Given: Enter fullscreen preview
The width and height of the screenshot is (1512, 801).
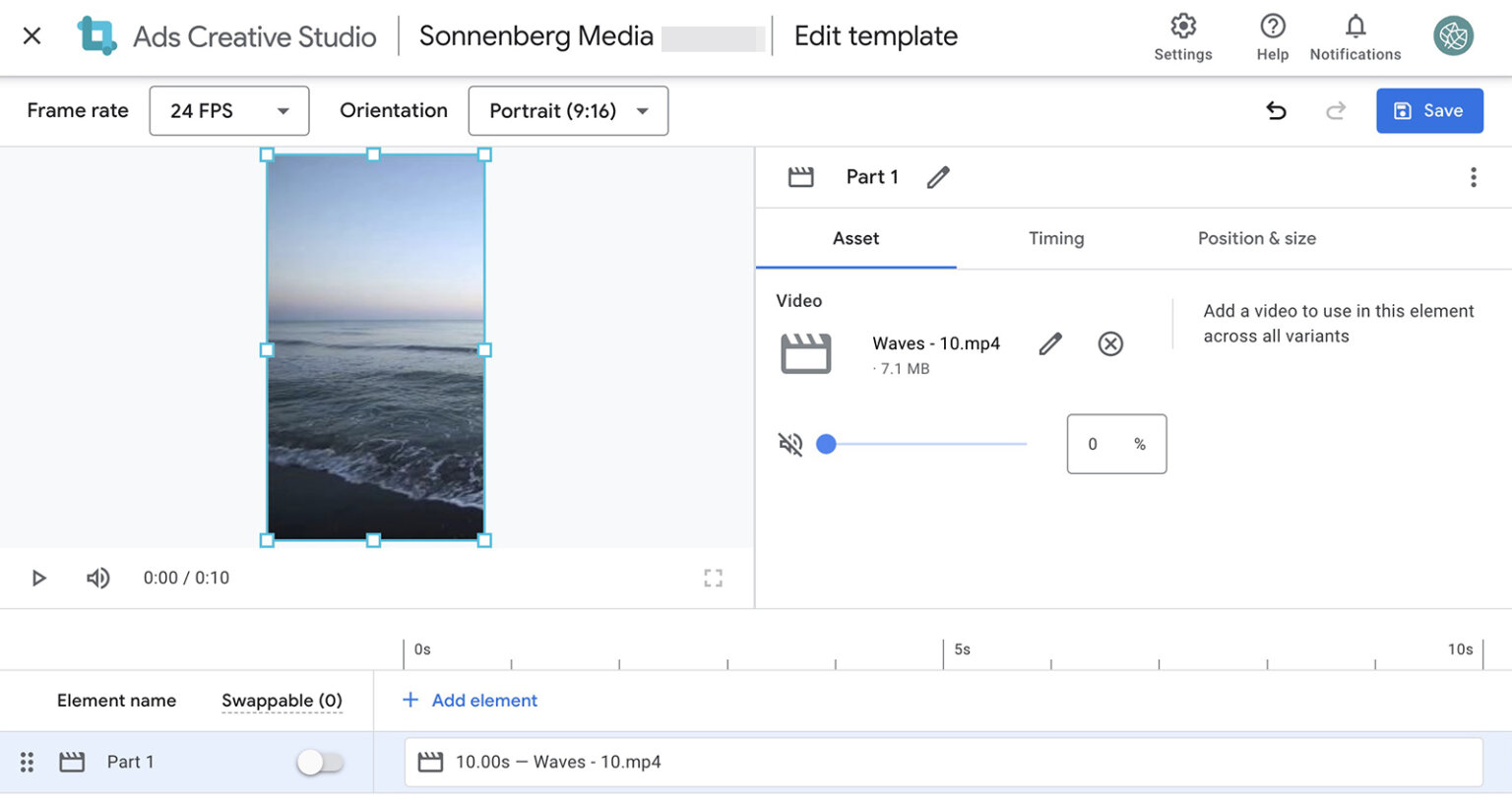Looking at the screenshot, I should (x=714, y=578).
